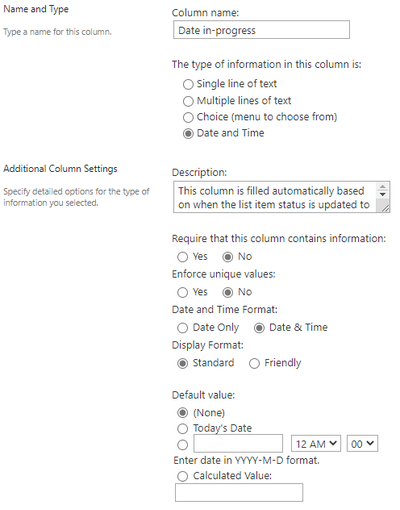Click inside the Description text box
Image resolution: width=400 pixels, height=510 pixels.
coord(275,197)
